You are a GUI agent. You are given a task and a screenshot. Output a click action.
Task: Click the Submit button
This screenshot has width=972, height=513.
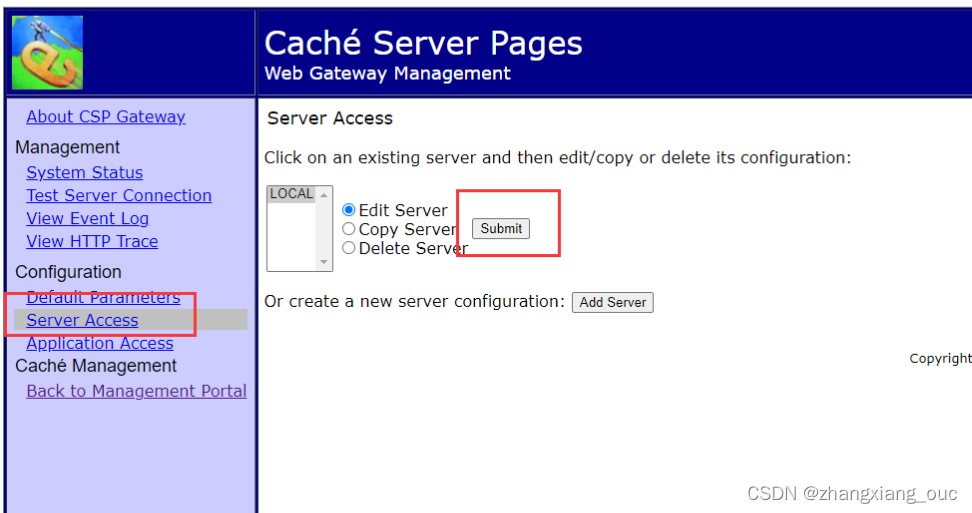[x=501, y=229]
